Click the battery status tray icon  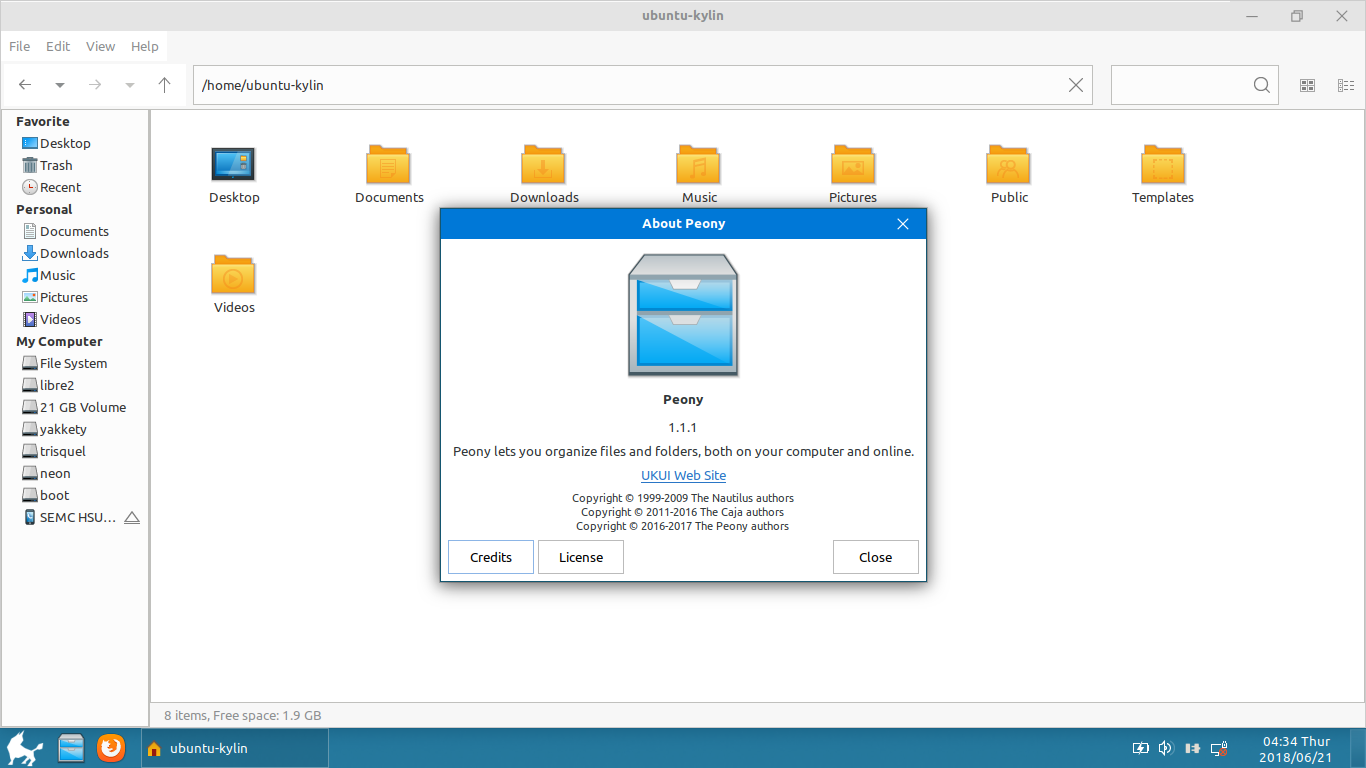pyautogui.click(x=1141, y=747)
